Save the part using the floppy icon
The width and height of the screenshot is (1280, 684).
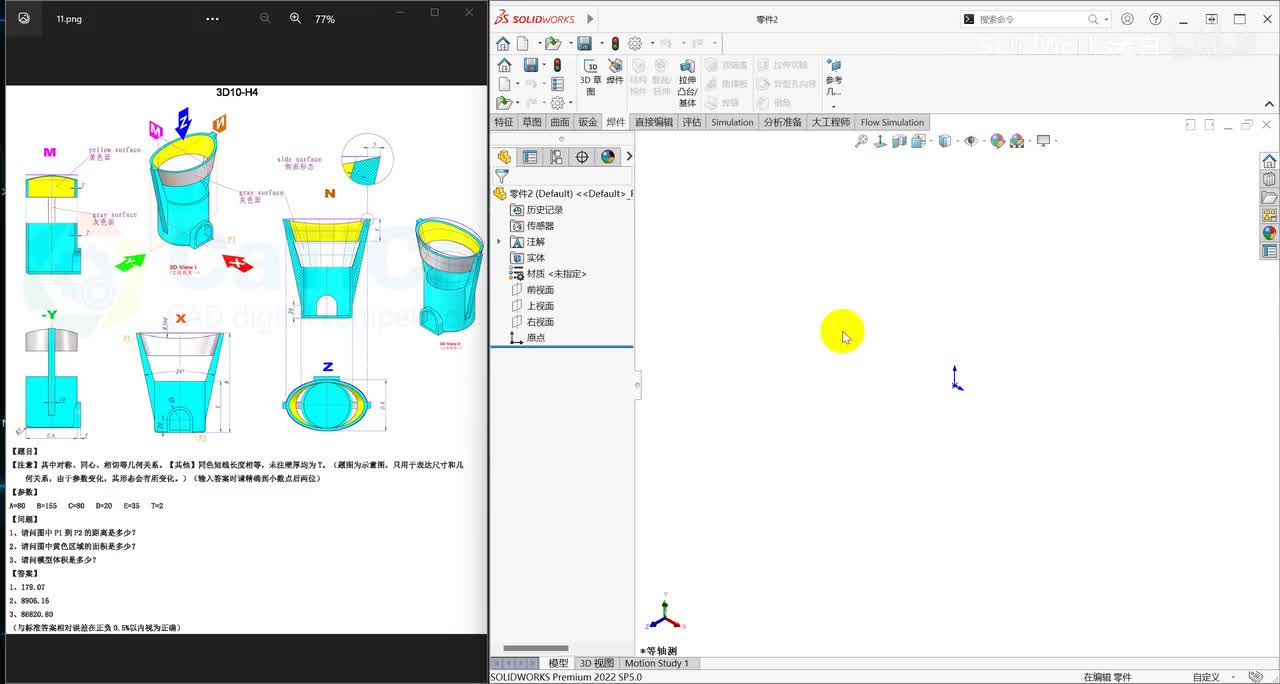pos(584,43)
